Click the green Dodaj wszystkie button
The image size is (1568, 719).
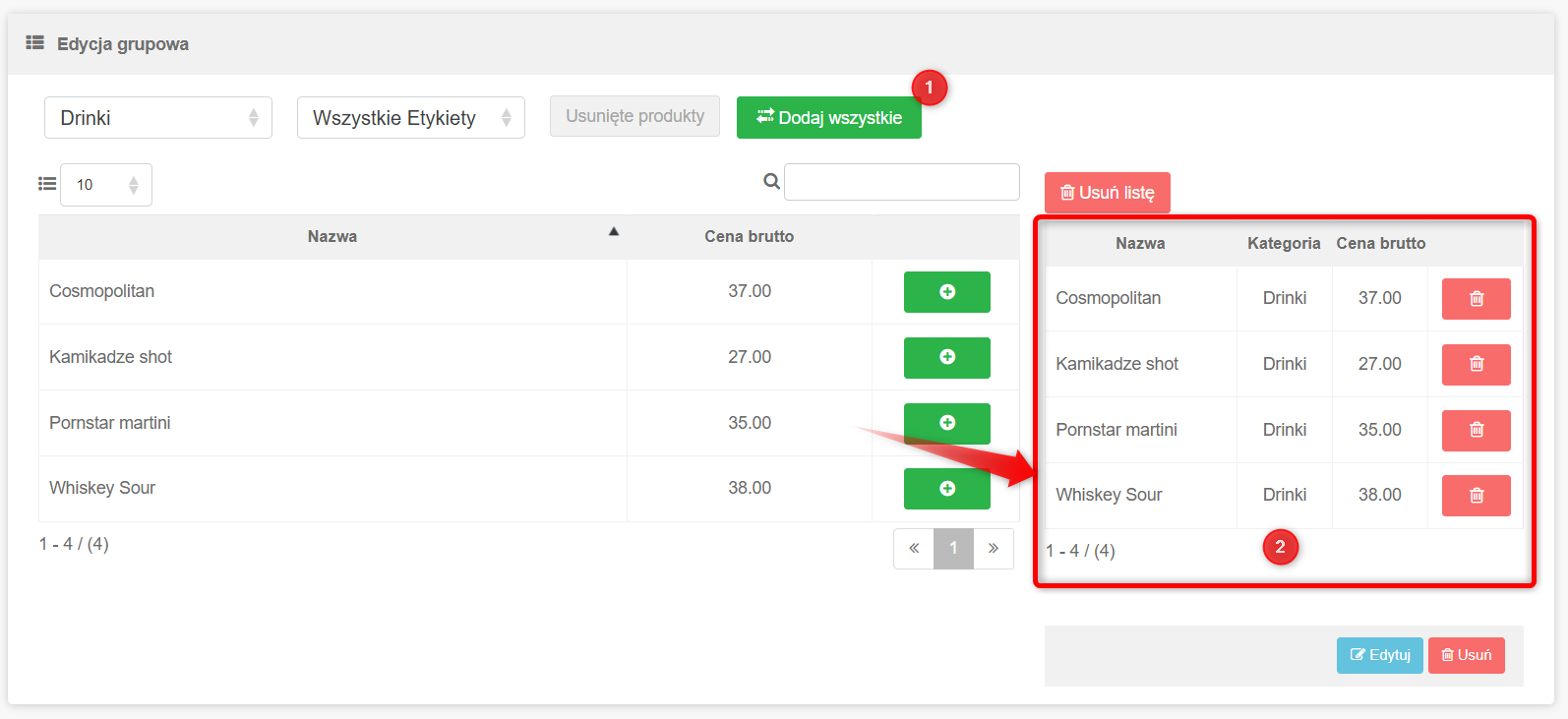pos(828,118)
